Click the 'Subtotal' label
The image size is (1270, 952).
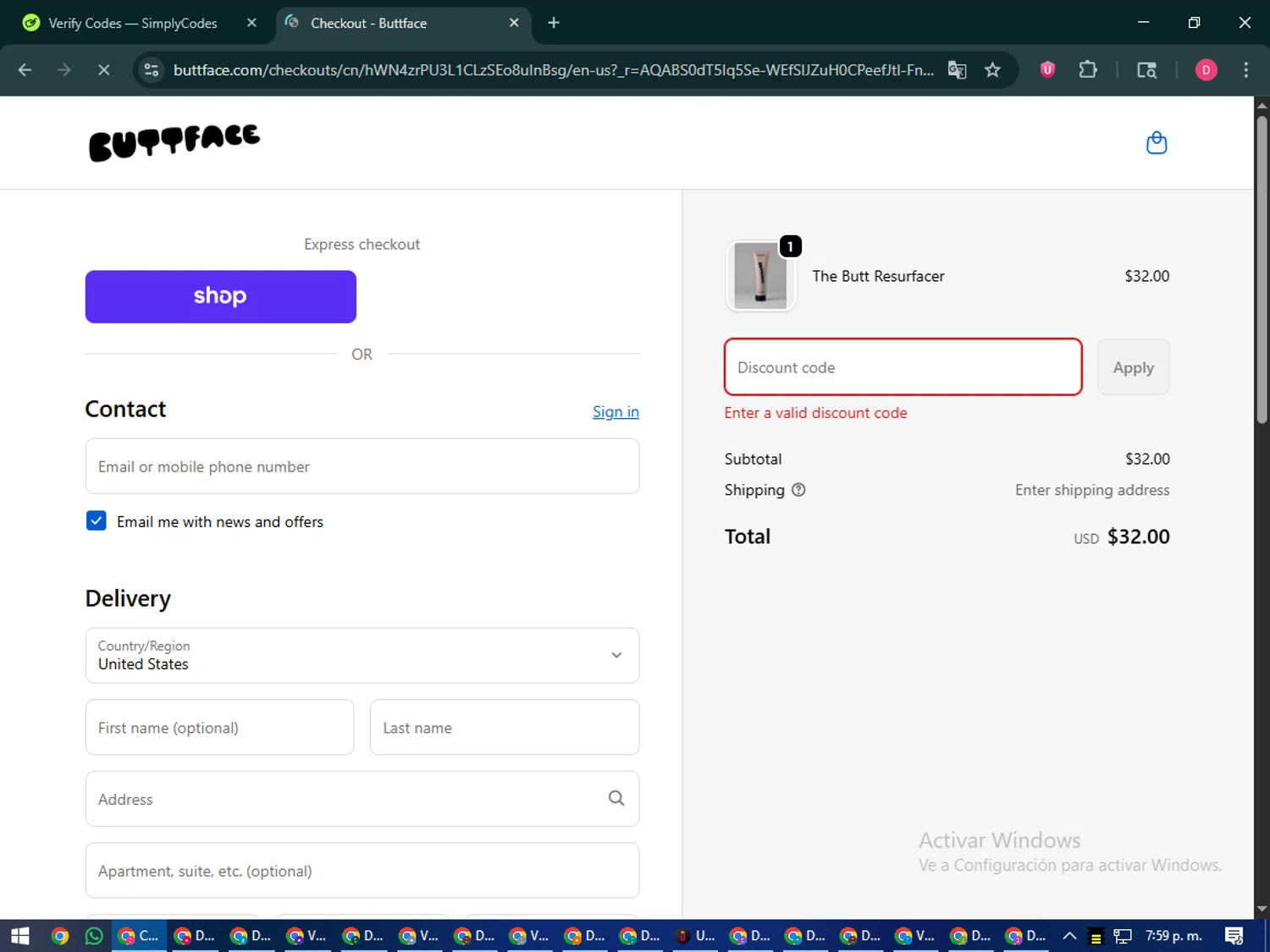click(x=753, y=459)
